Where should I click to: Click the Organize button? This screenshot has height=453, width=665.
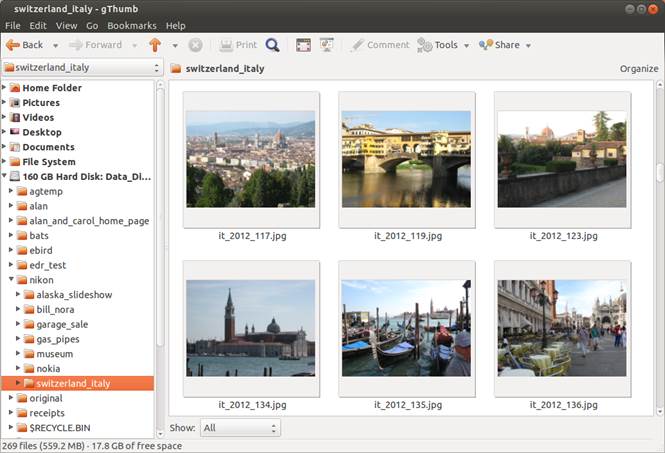pyautogui.click(x=638, y=69)
